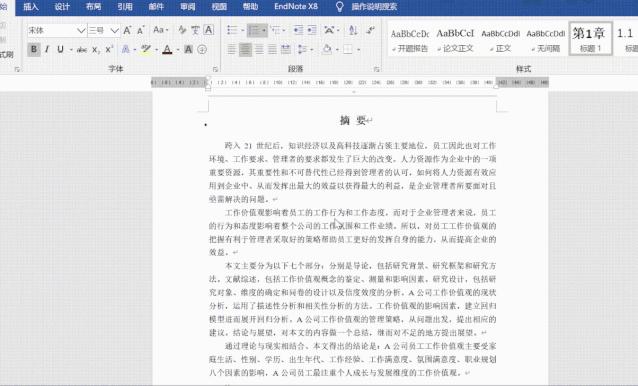Align paragraph to the left
This screenshot has height=386, width=638.
pos(232,50)
